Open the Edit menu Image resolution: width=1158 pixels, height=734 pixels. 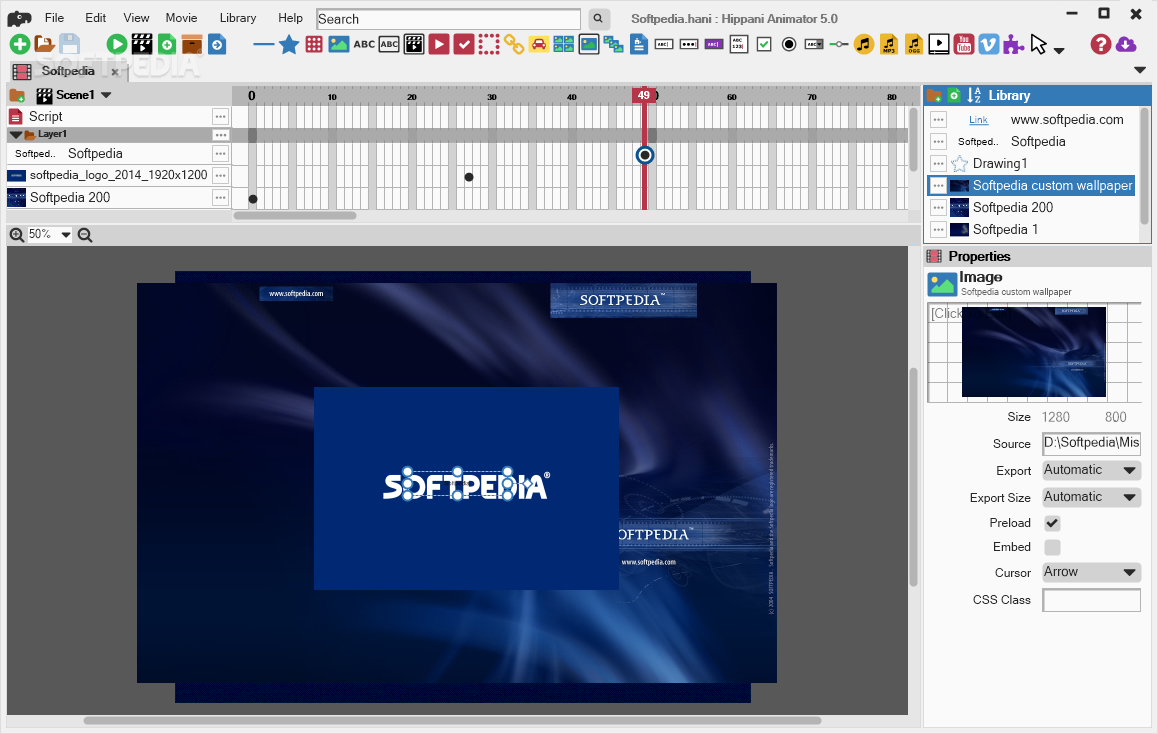tap(95, 18)
